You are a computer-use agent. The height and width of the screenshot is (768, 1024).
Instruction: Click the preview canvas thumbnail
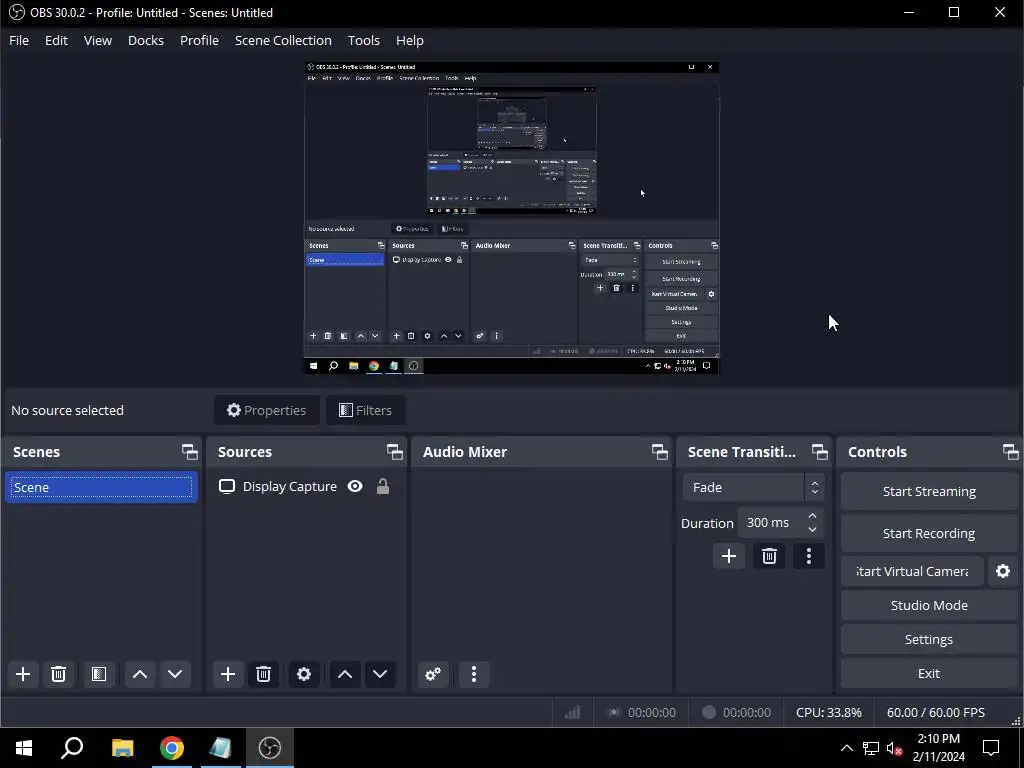point(512,217)
